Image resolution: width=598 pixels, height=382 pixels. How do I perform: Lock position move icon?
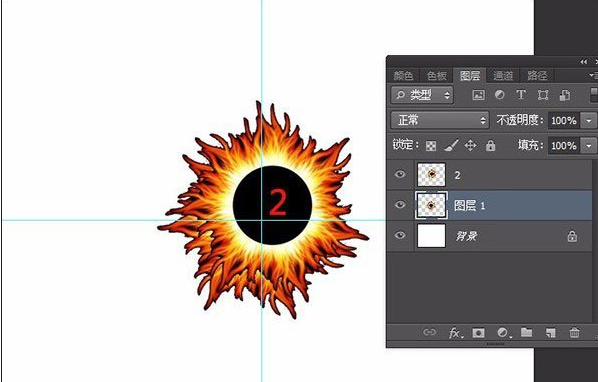tap(470, 145)
